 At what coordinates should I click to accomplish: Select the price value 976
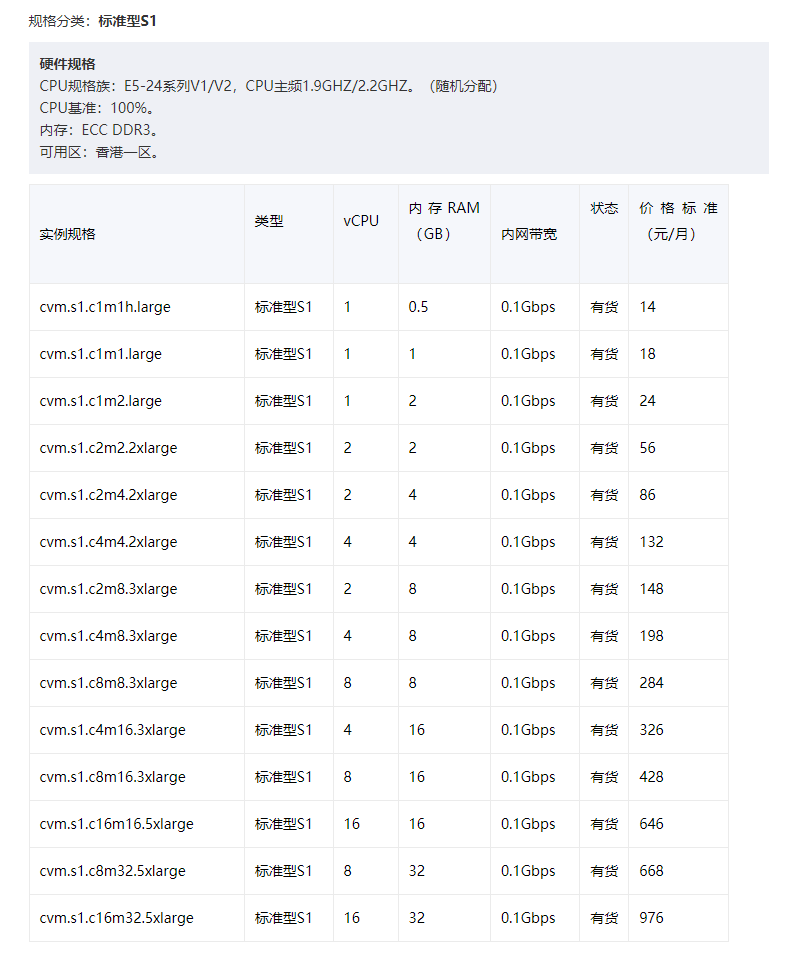coord(652,918)
